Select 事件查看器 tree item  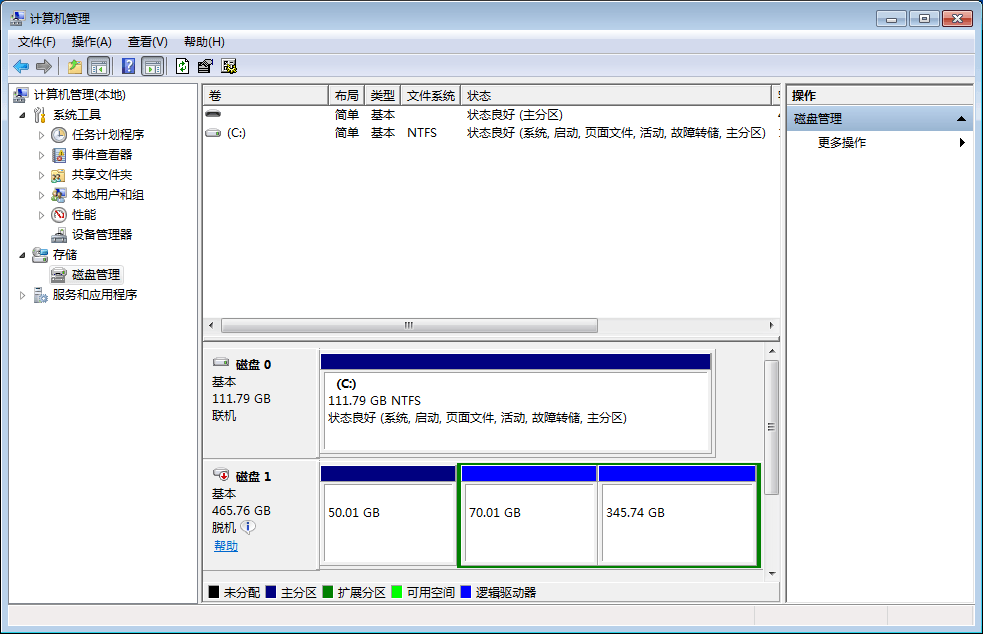102,155
